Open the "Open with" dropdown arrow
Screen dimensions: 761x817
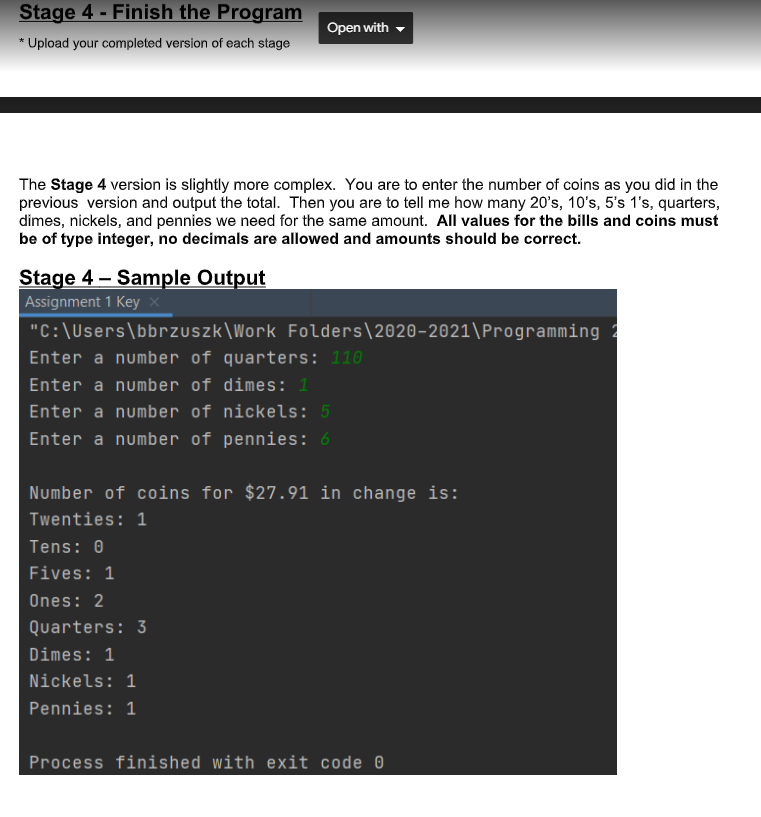tap(399, 28)
